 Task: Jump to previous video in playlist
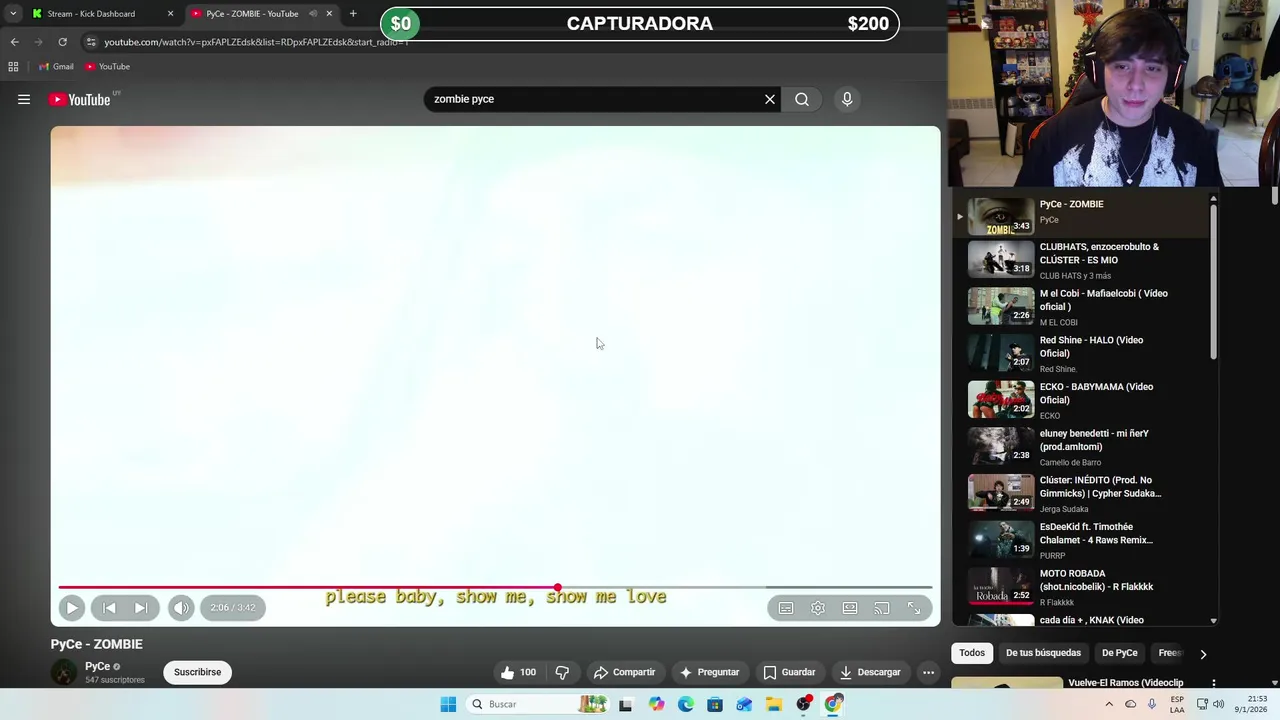109,608
